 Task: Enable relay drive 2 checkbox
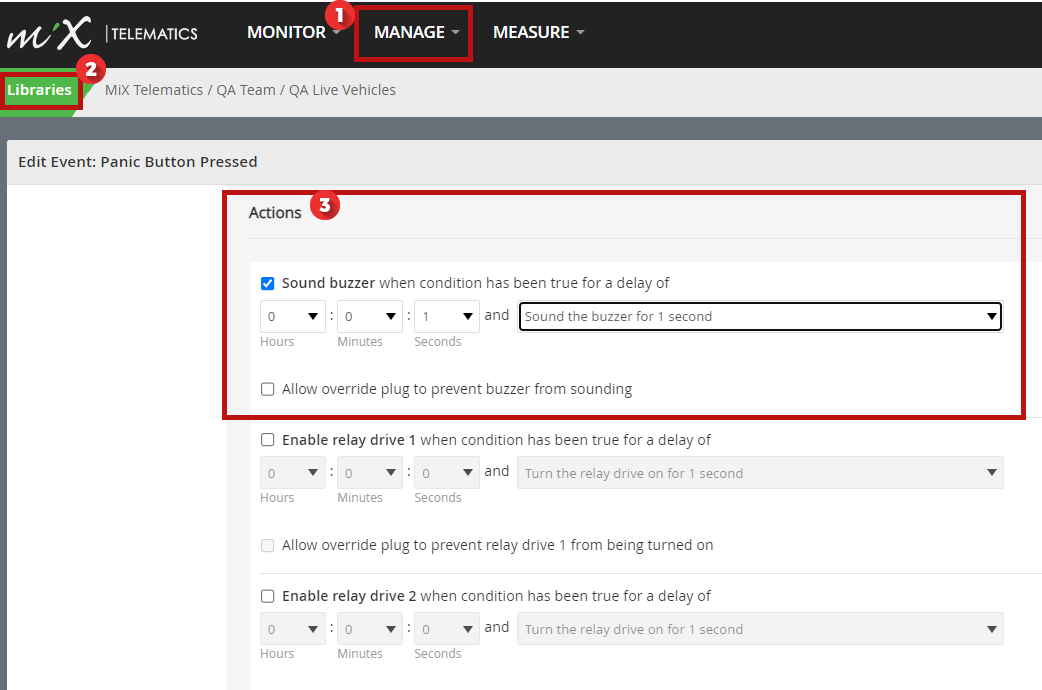click(x=267, y=596)
